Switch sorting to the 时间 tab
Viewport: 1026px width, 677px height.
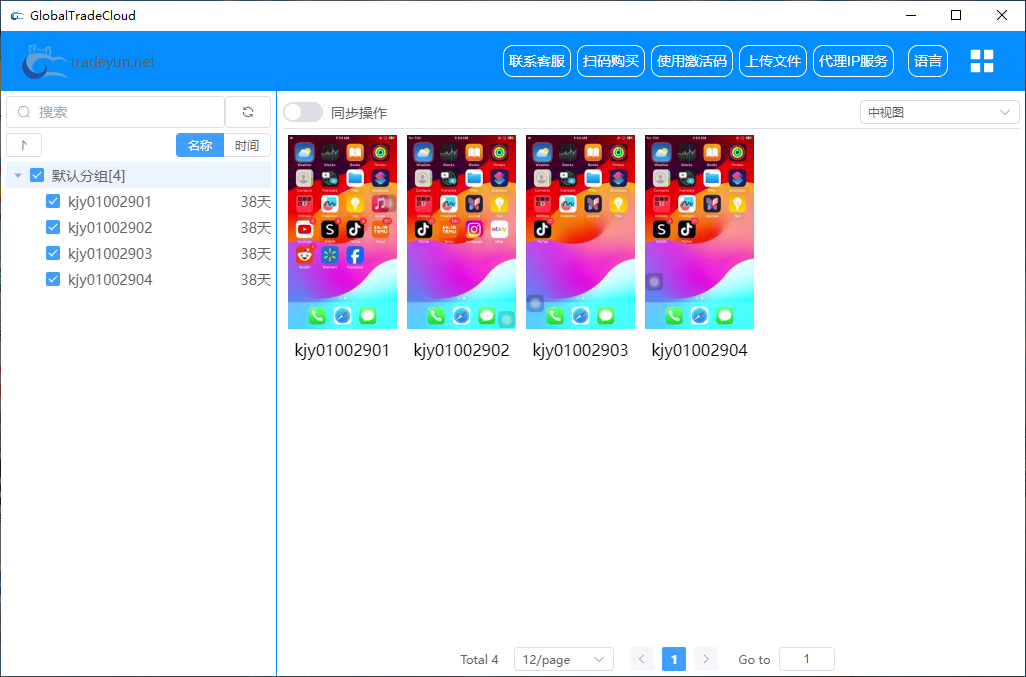point(247,145)
